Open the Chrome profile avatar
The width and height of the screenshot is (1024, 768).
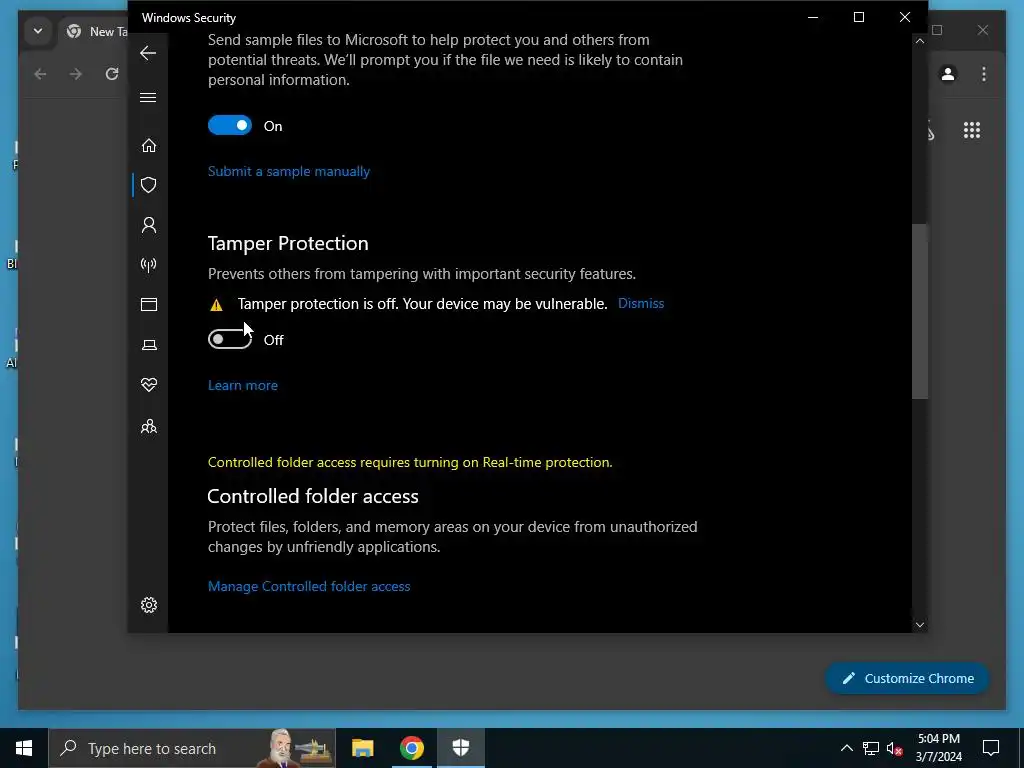tap(948, 74)
